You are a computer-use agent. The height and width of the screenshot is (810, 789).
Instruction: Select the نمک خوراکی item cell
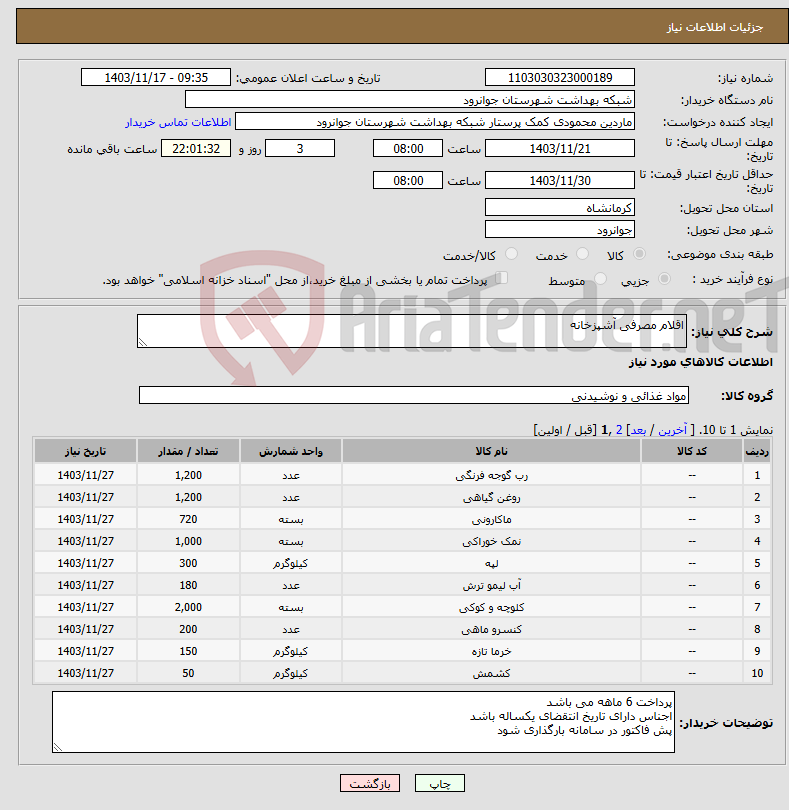point(491,541)
